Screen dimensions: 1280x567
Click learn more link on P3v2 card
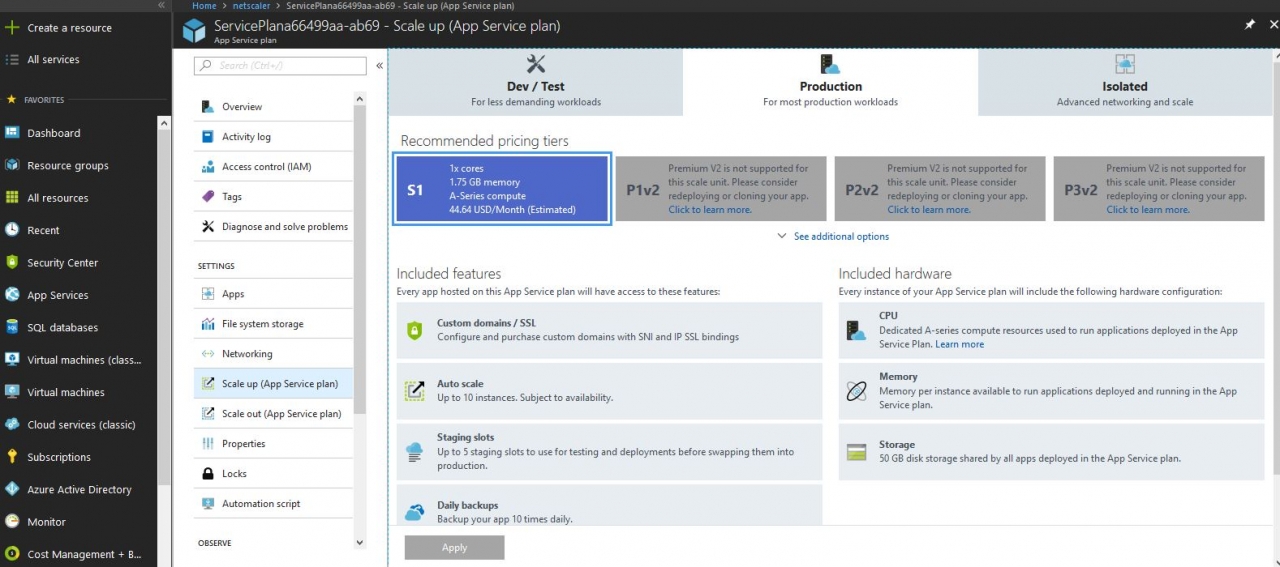tap(1148, 210)
